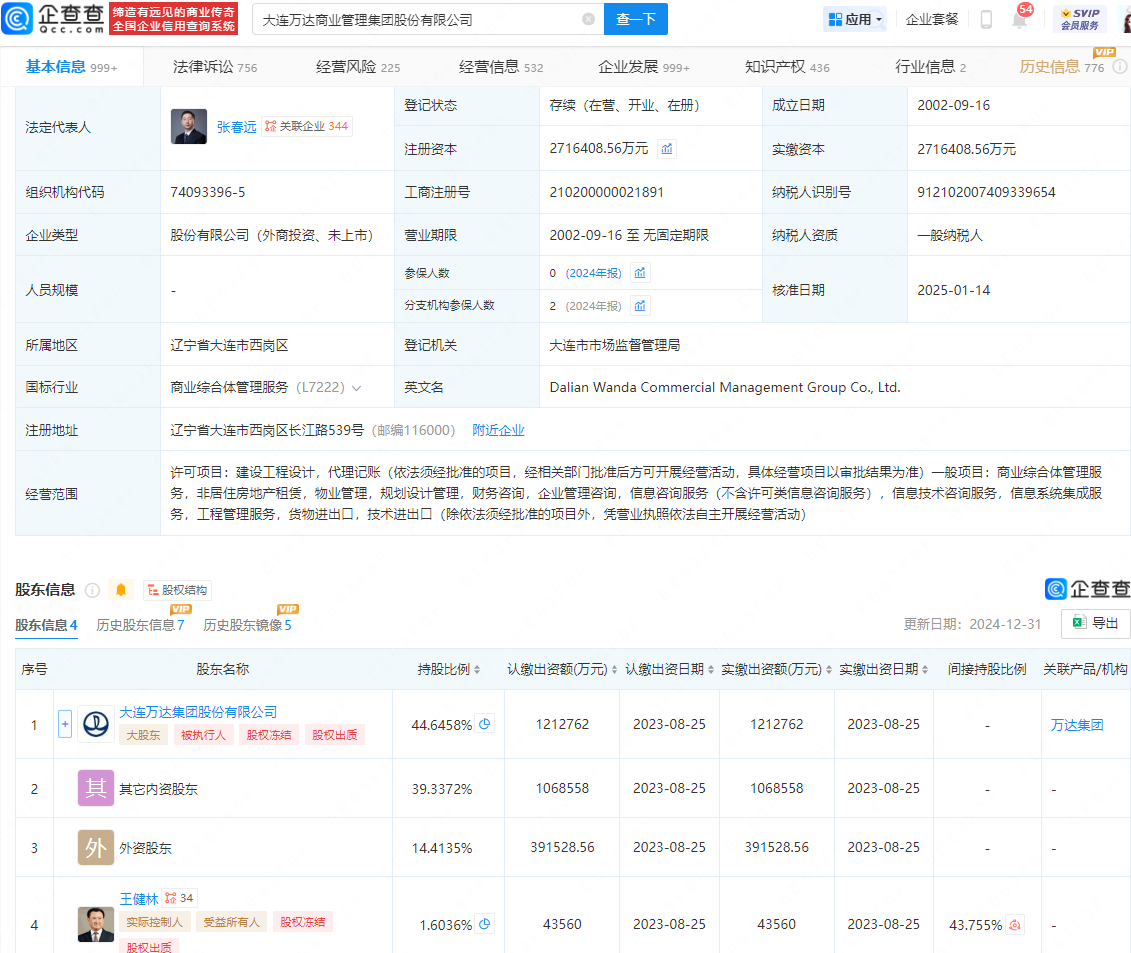
Task: Click the pie icon beside 1.6036%
Action: coord(485,923)
